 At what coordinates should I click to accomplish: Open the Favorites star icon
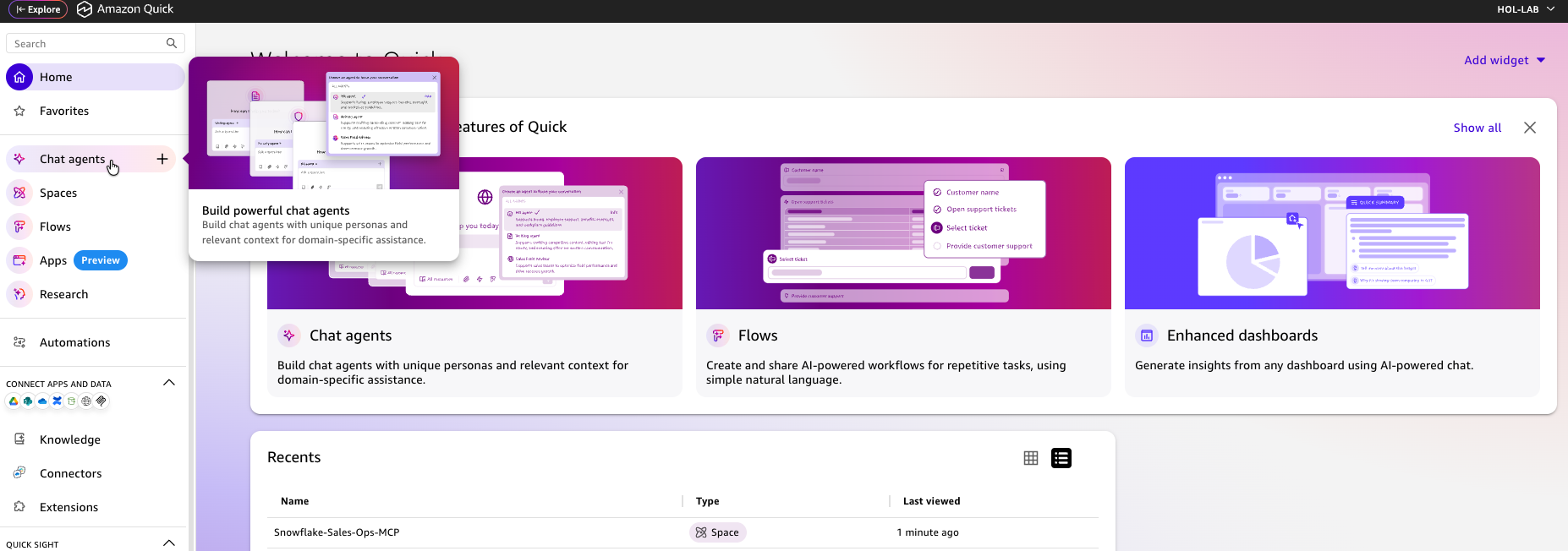point(19,111)
